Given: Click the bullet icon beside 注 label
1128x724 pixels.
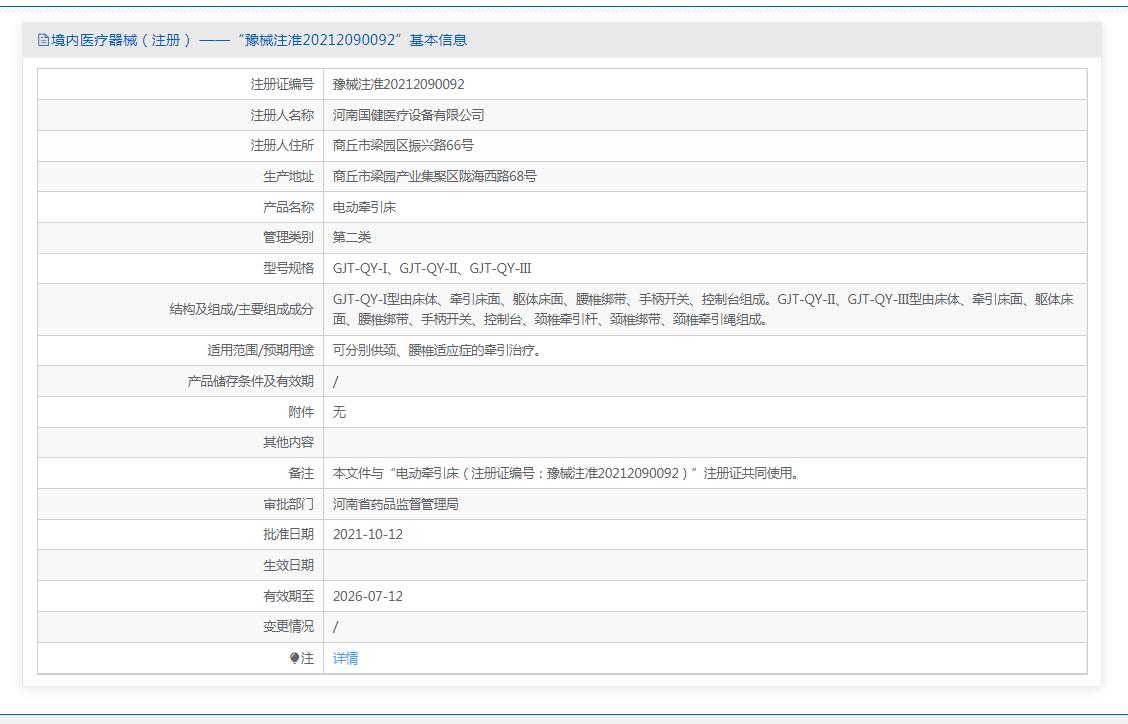Looking at the screenshot, I should (x=294, y=658).
